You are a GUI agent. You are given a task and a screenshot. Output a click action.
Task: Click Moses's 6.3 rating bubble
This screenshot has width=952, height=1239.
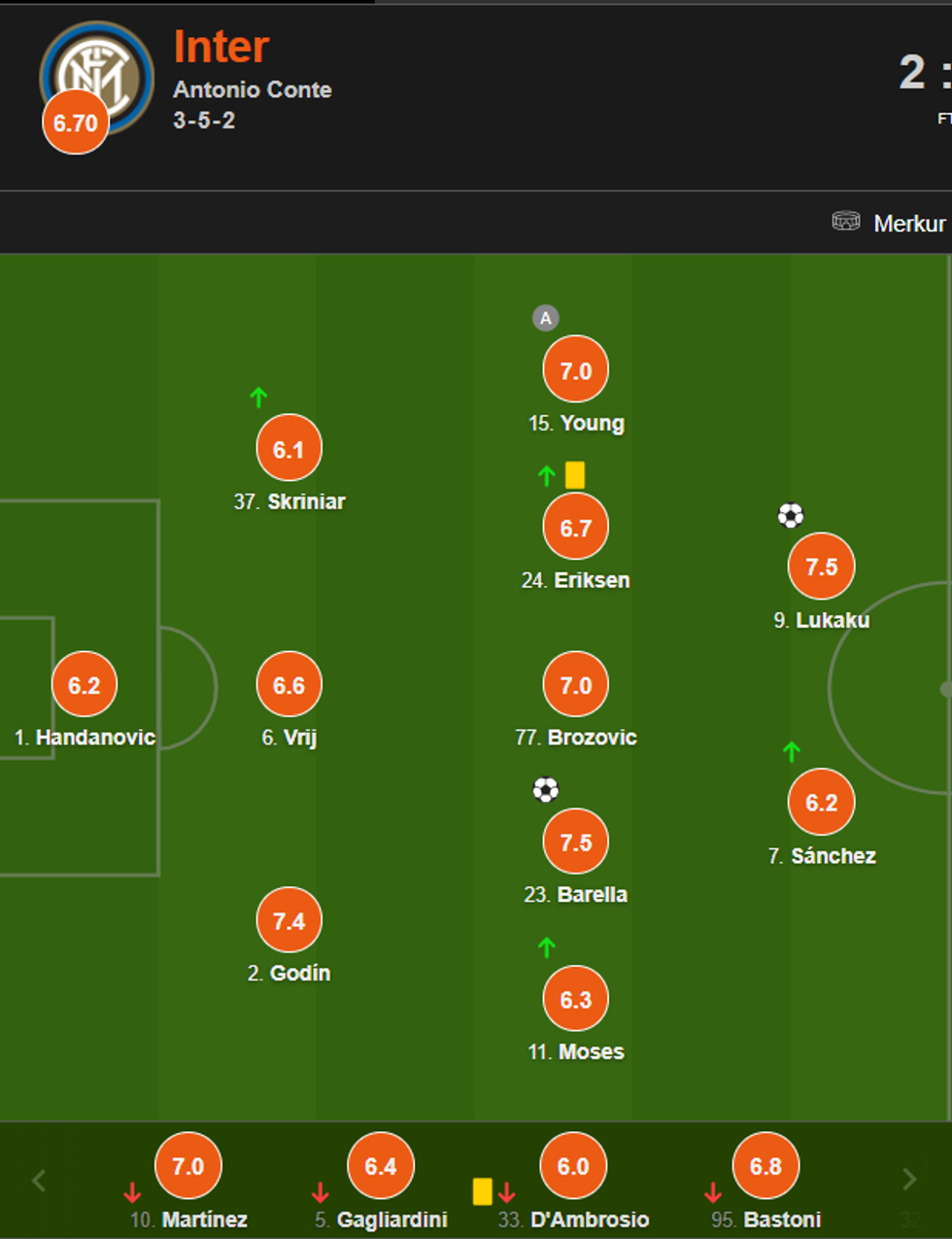[576, 999]
